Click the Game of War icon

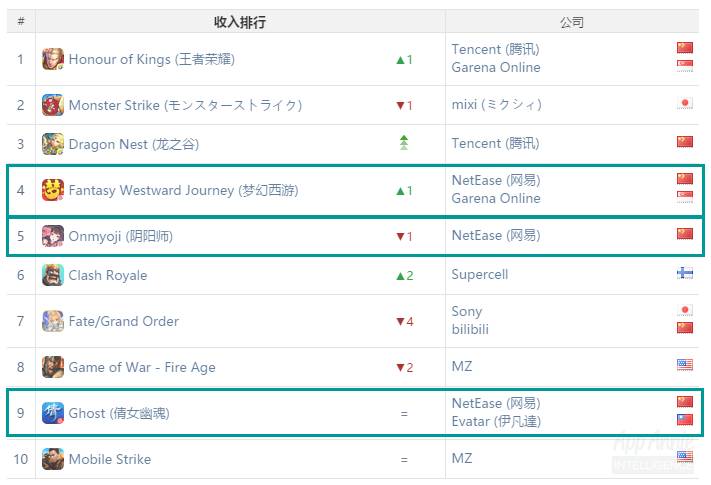tap(53, 367)
